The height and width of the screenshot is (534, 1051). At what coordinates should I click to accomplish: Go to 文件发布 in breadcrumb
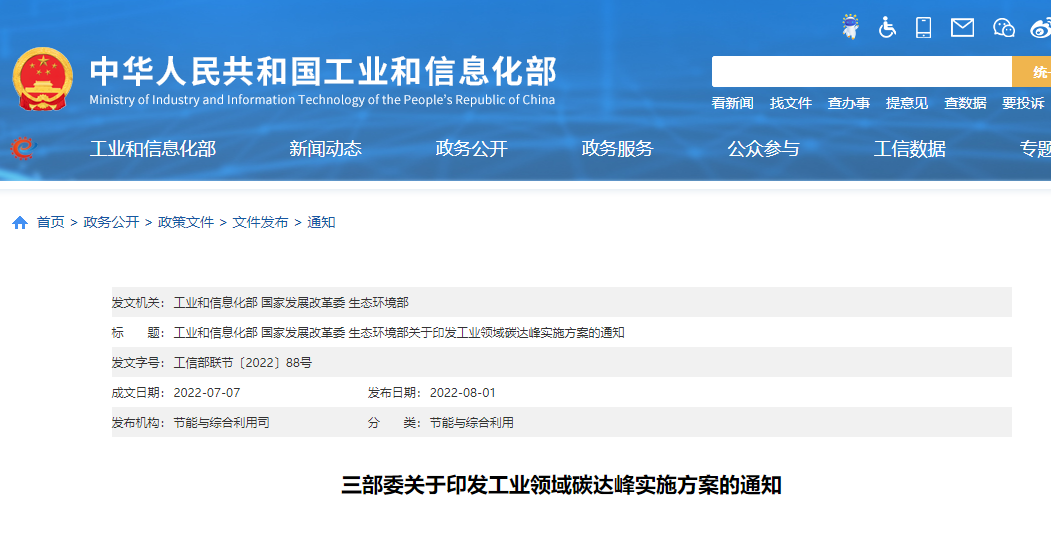click(260, 222)
